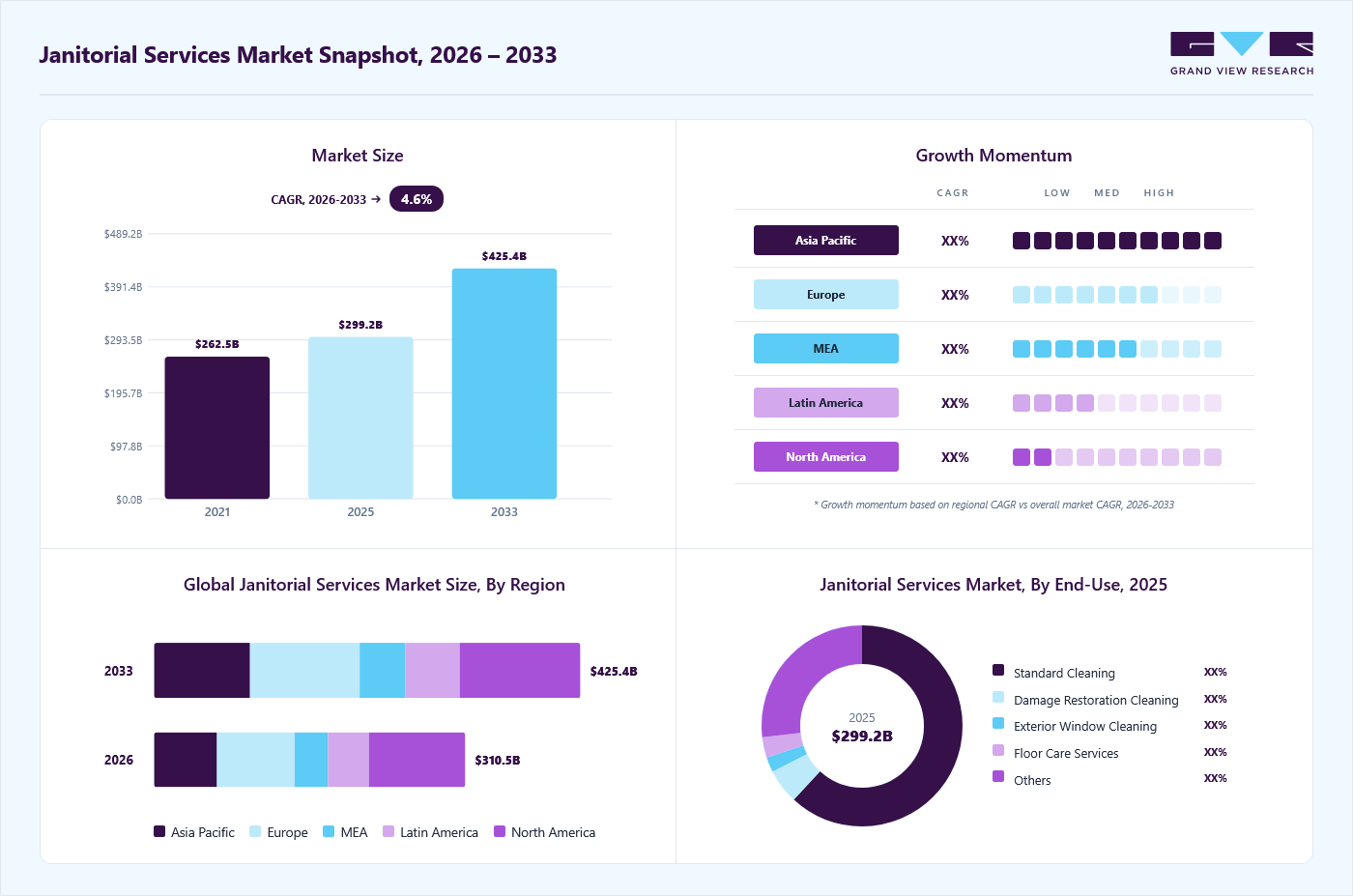Click the Latin America segment in 2026 bar
Viewport: 1353px width, 896px height.
point(349,760)
